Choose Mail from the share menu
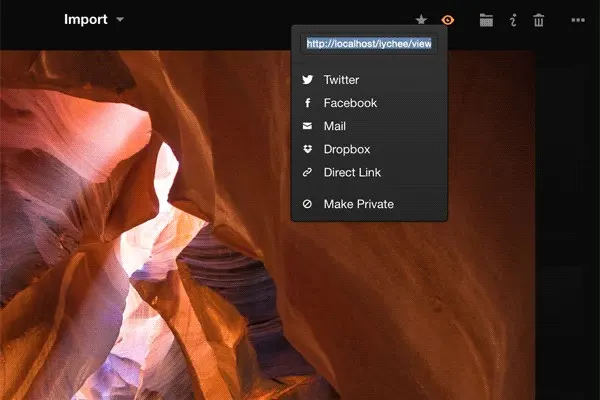 tap(335, 126)
